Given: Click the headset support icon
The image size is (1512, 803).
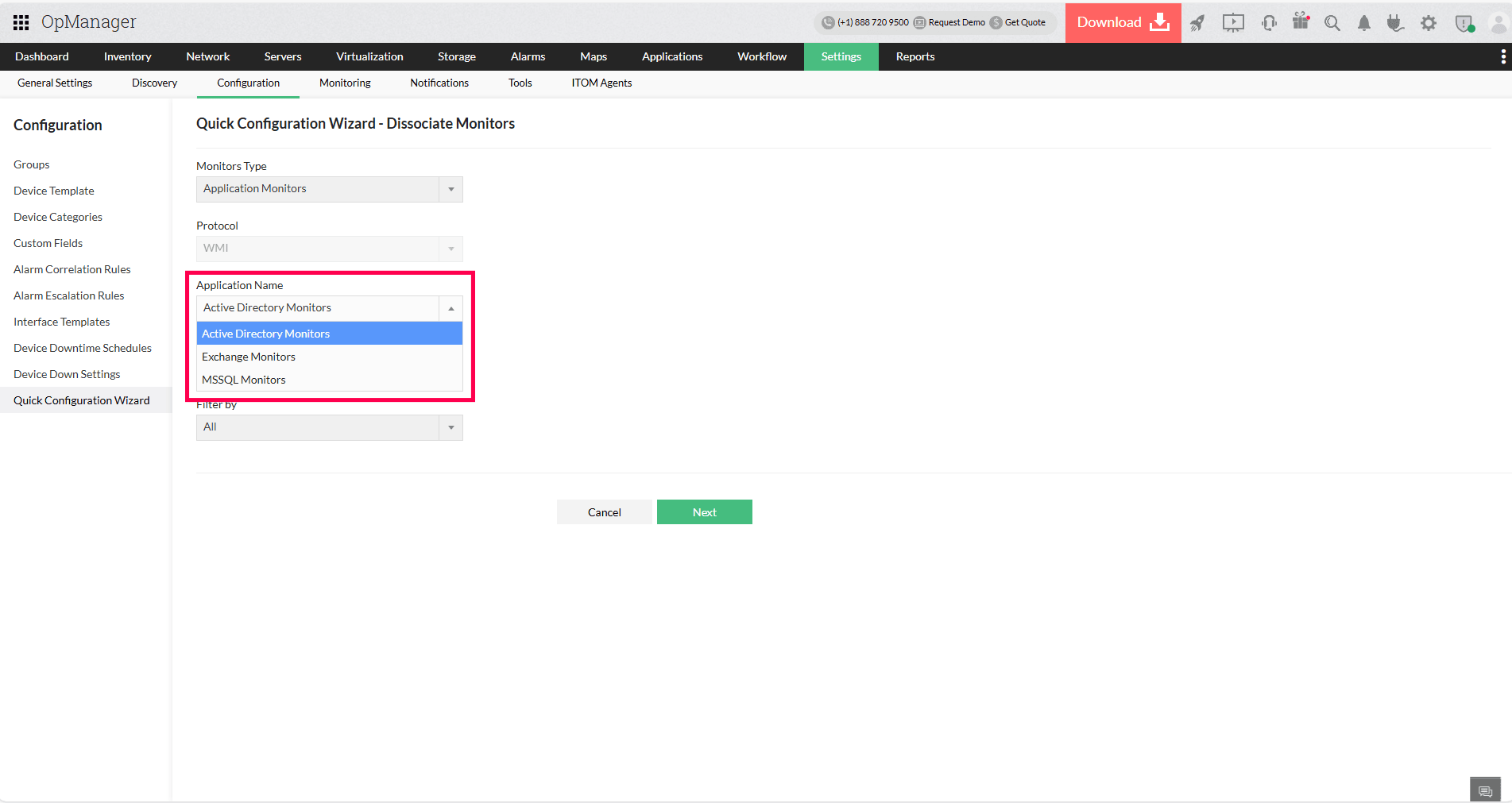Looking at the screenshot, I should (1269, 23).
